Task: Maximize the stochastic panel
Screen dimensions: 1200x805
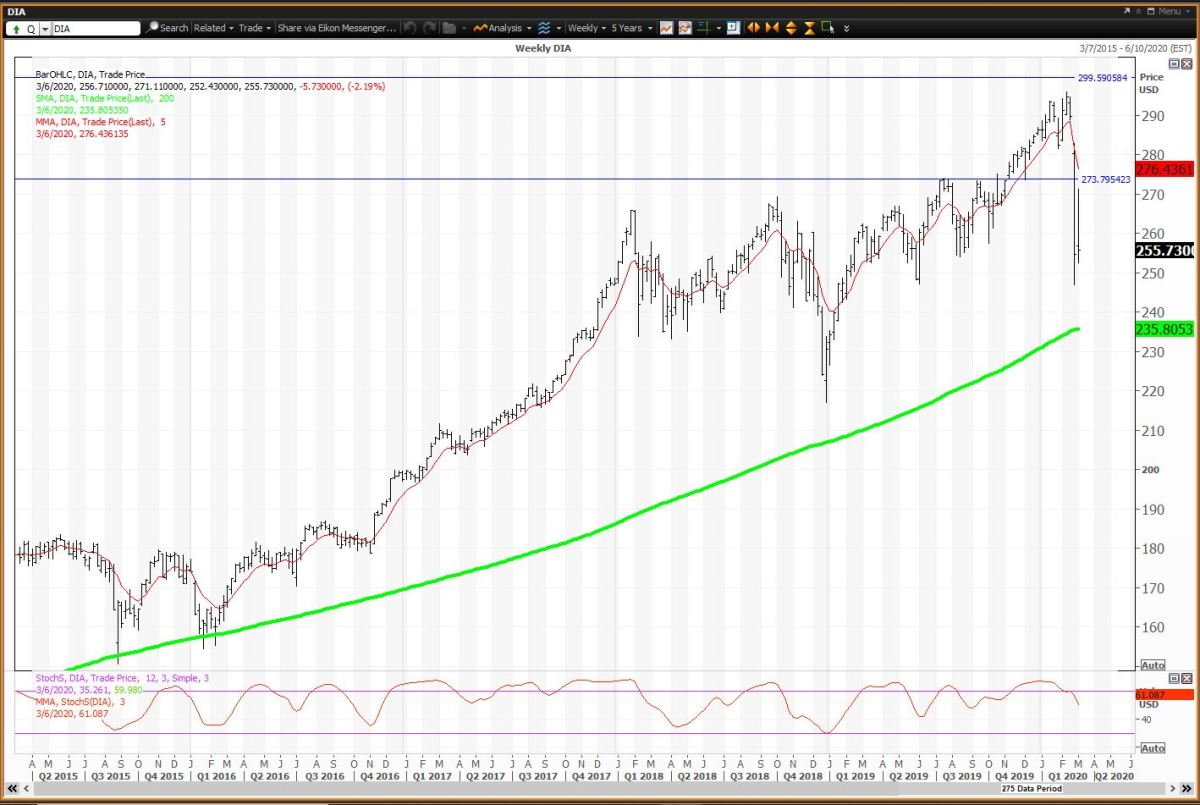Action: (1174, 678)
